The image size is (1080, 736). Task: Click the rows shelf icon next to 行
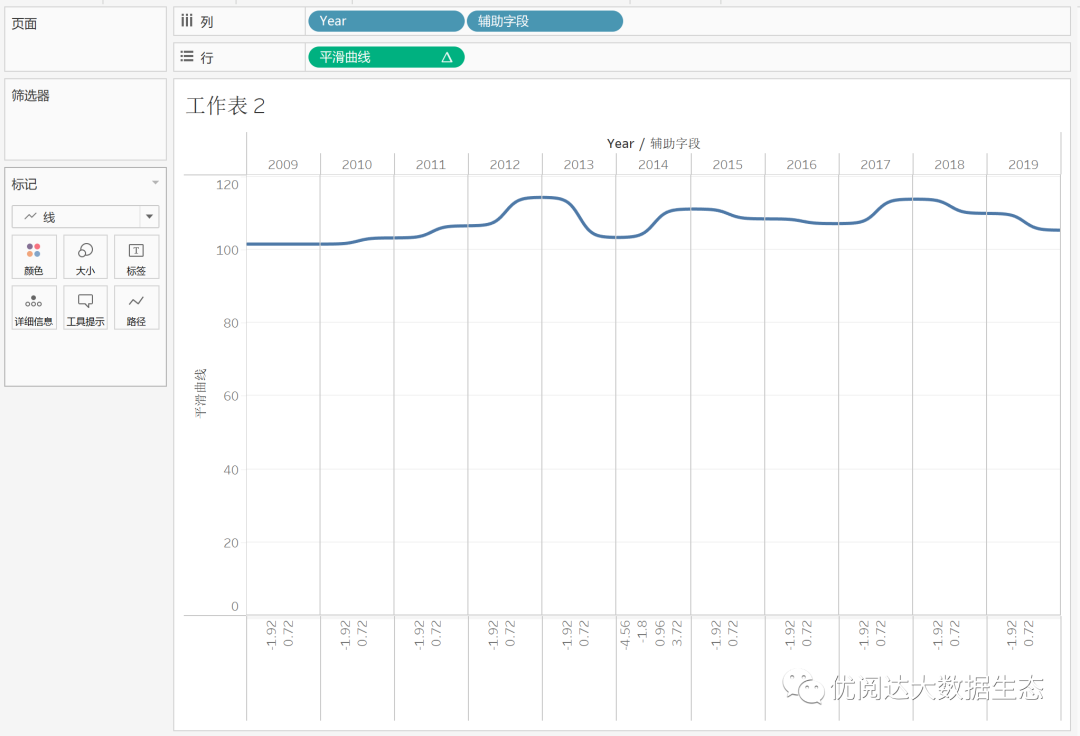click(187, 56)
